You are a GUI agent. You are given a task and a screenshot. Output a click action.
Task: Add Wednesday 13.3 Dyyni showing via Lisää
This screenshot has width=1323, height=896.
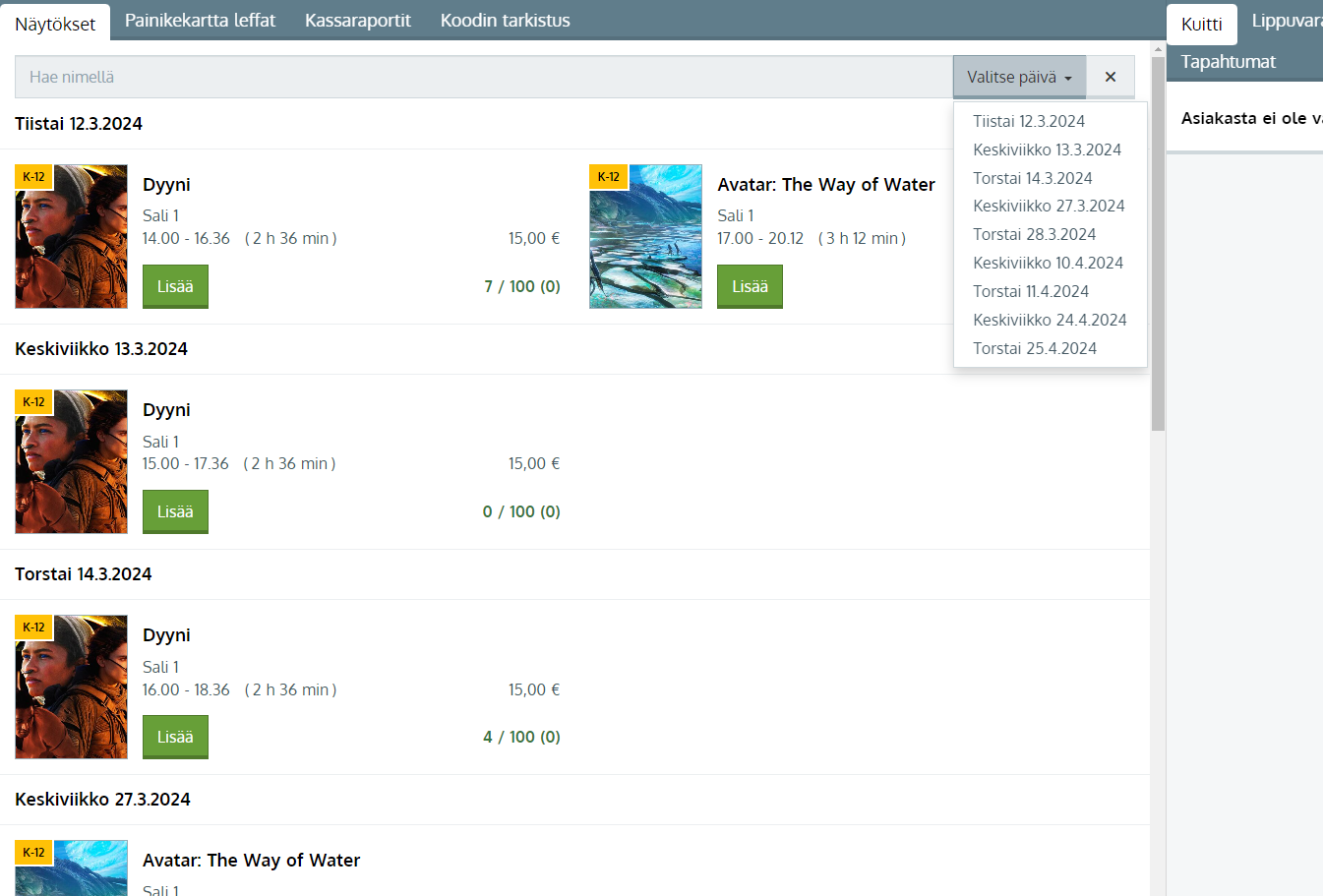175,511
